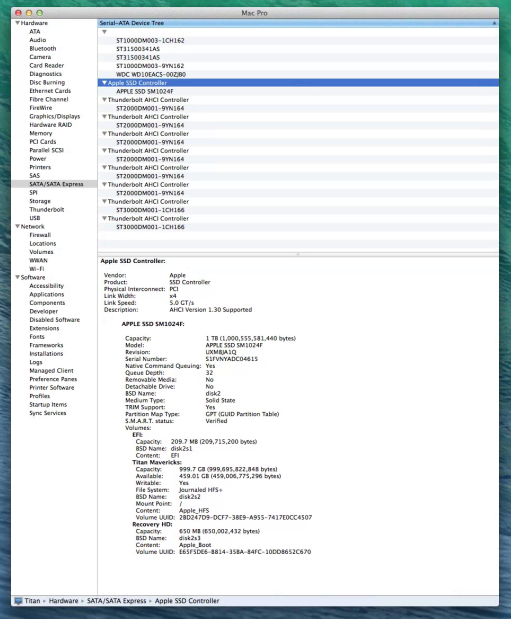Viewport: 511px width, 619px height.
Task: Select Wi-Fi under Network
Action: click(37, 269)
